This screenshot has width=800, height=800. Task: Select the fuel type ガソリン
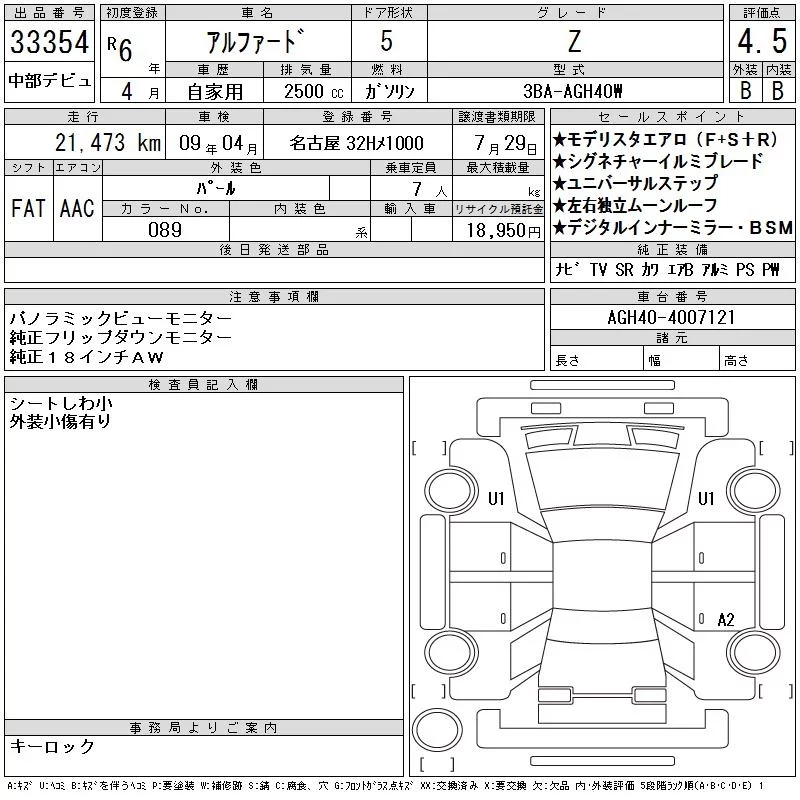point(389,92)
